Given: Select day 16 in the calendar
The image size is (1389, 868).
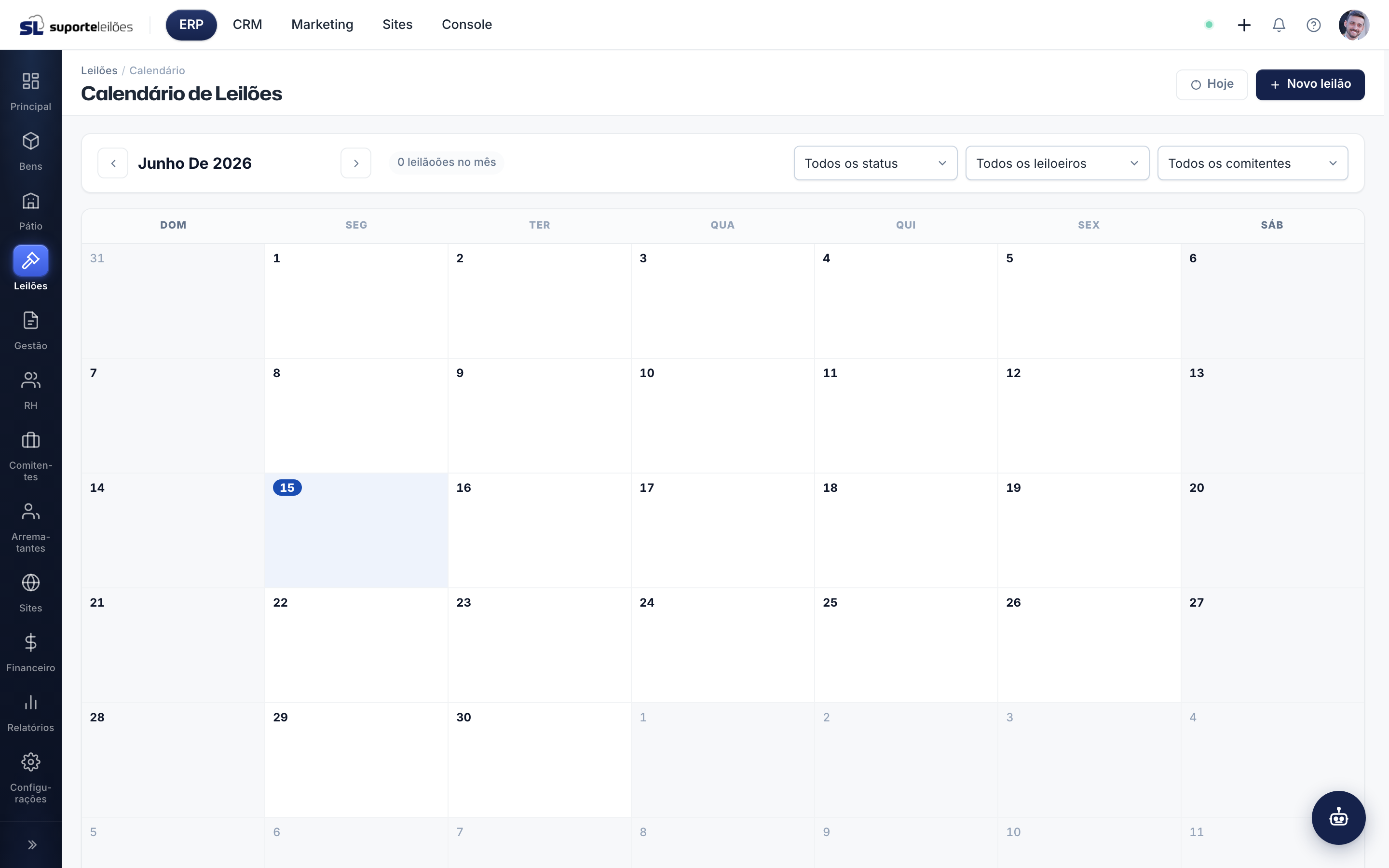Looking at the screenshot, I should point(540,530).
